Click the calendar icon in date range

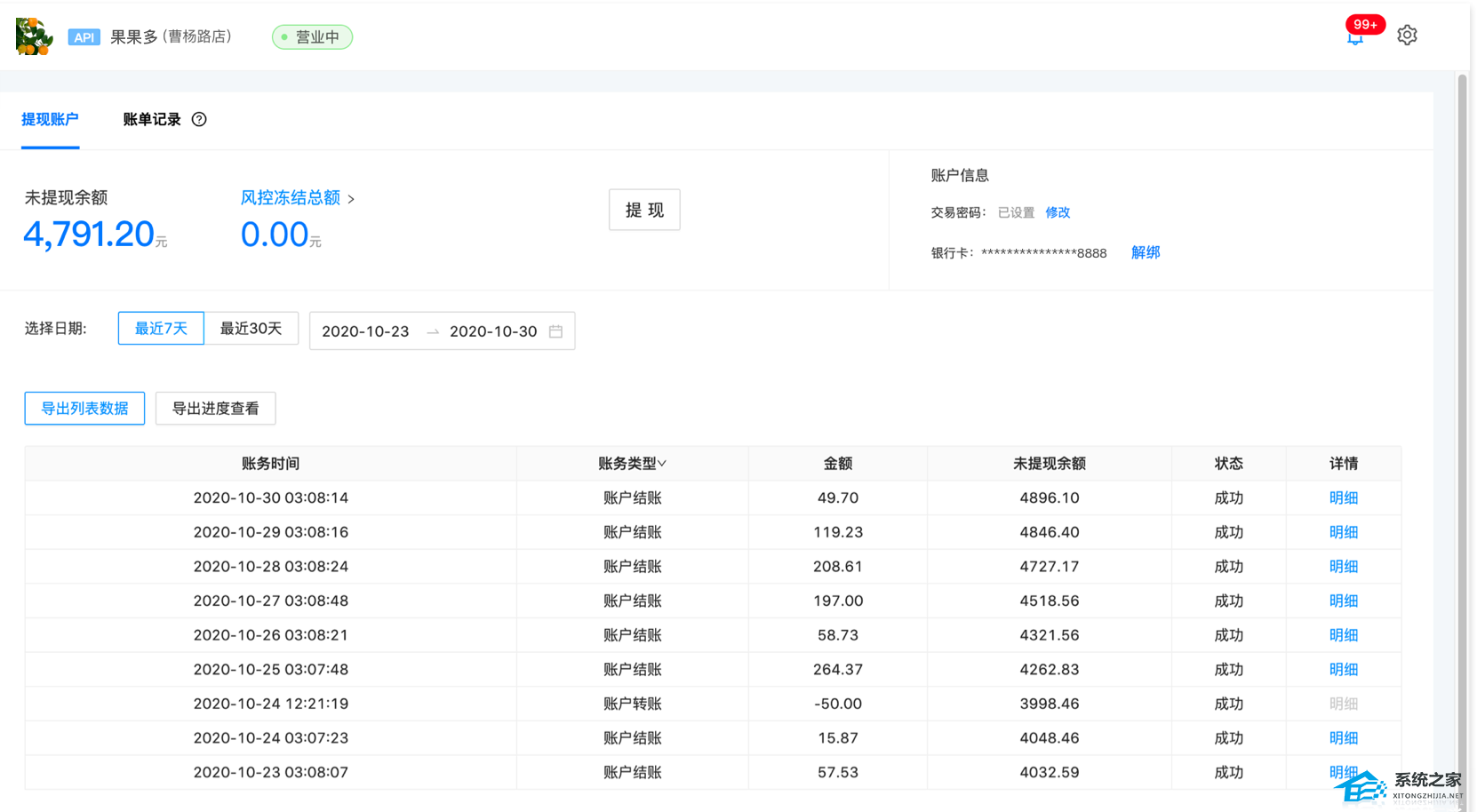(x=556, y=331)
